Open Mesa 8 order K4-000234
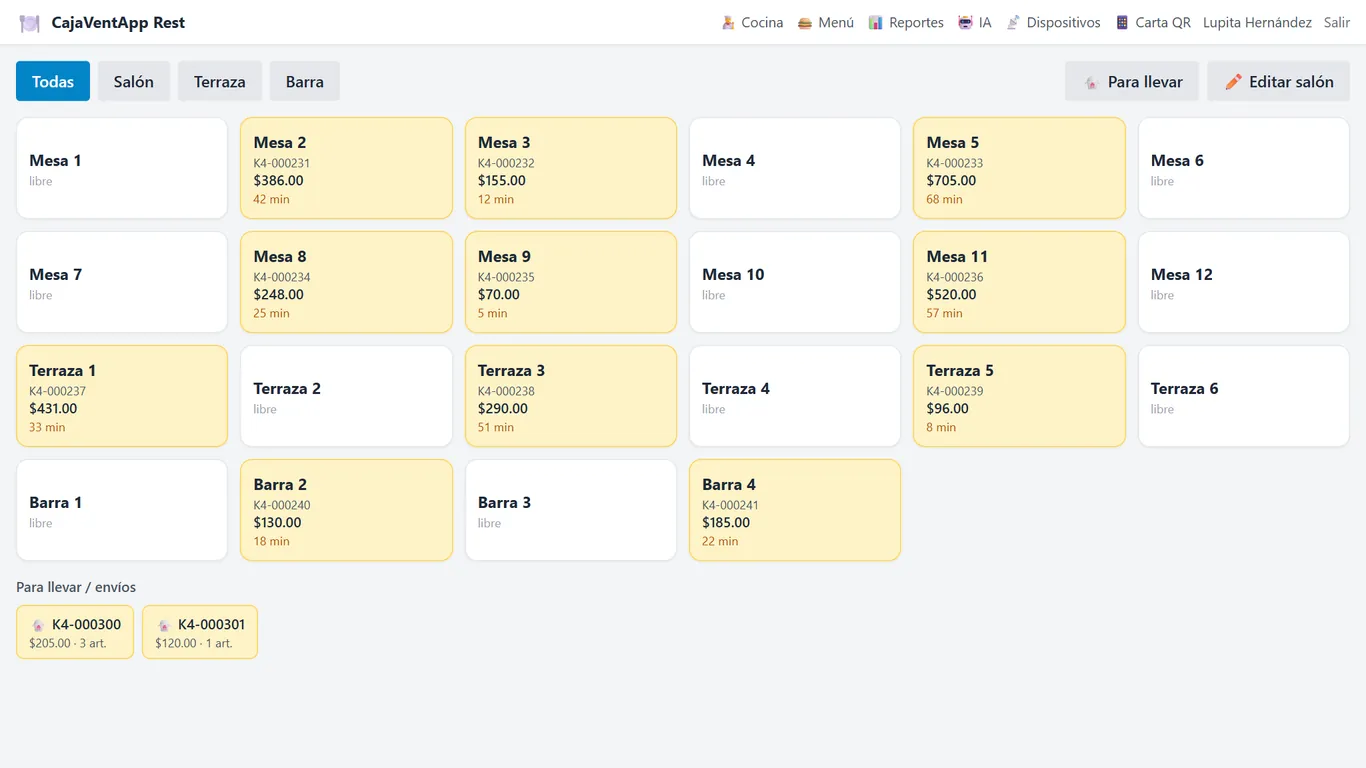Image resolution: width=1366 pixels, height=768 pixels. (x=346, y=282)
